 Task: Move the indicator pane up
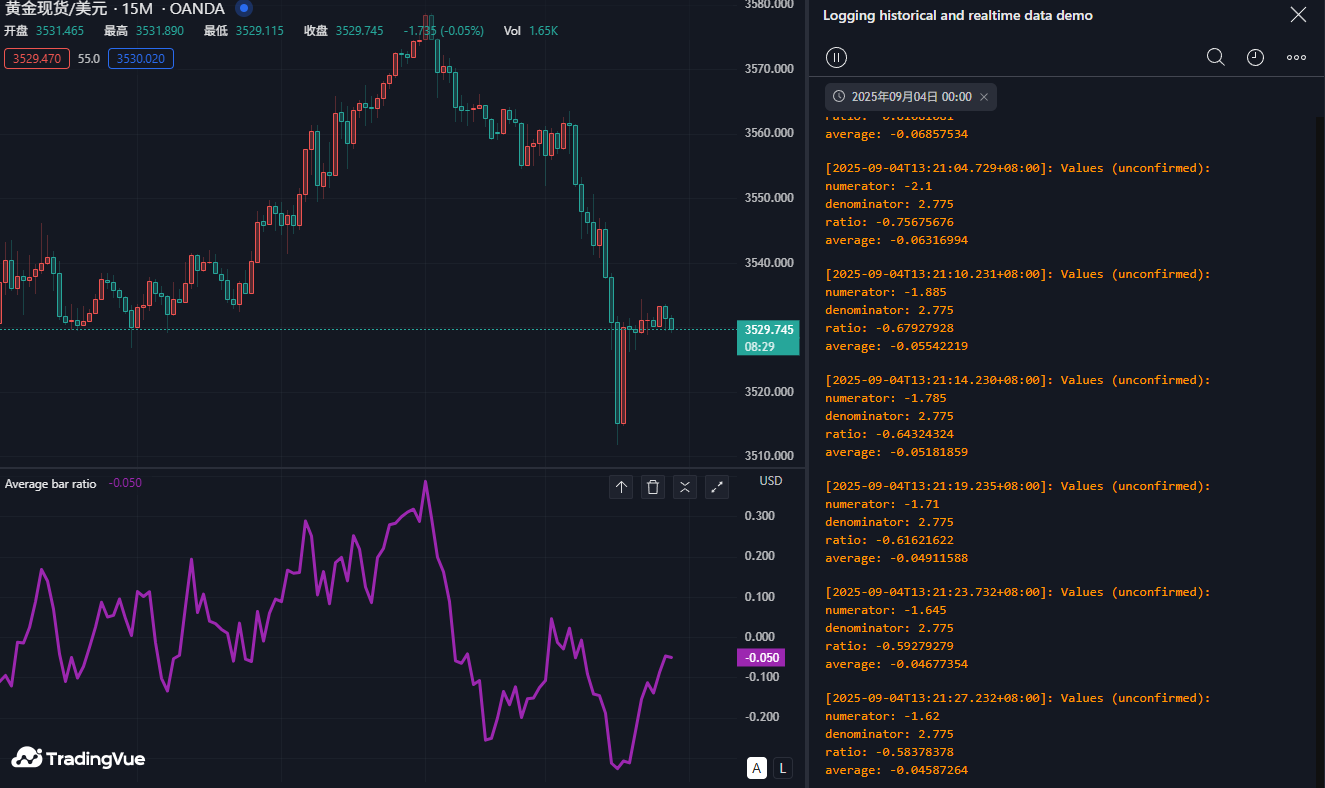pos(621,487)
